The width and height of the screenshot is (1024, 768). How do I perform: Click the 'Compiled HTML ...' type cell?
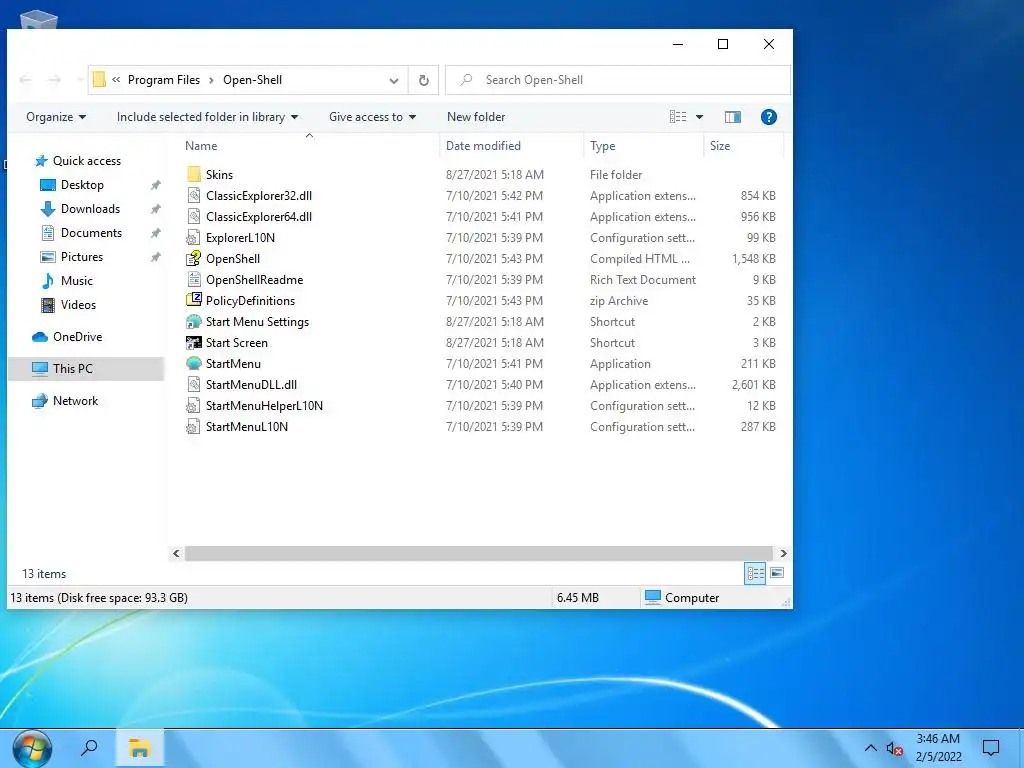click(640, 259)
